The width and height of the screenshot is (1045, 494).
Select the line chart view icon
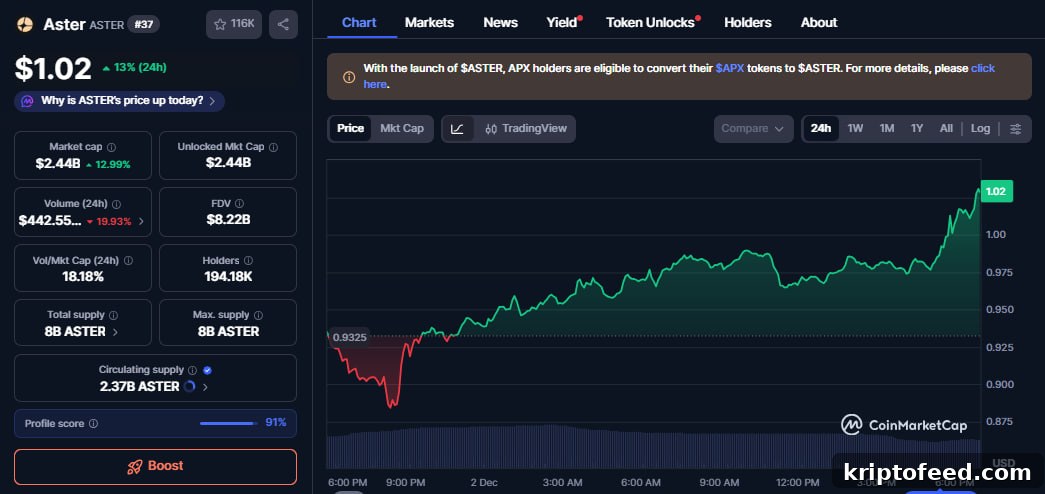(457, 129)
